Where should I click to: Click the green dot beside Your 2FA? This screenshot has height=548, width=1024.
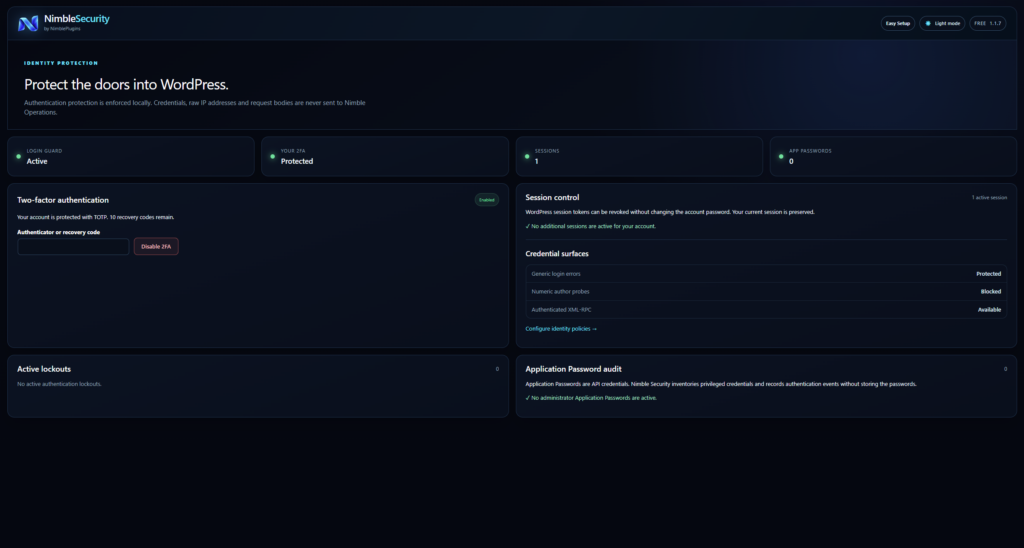click(272, 156)
